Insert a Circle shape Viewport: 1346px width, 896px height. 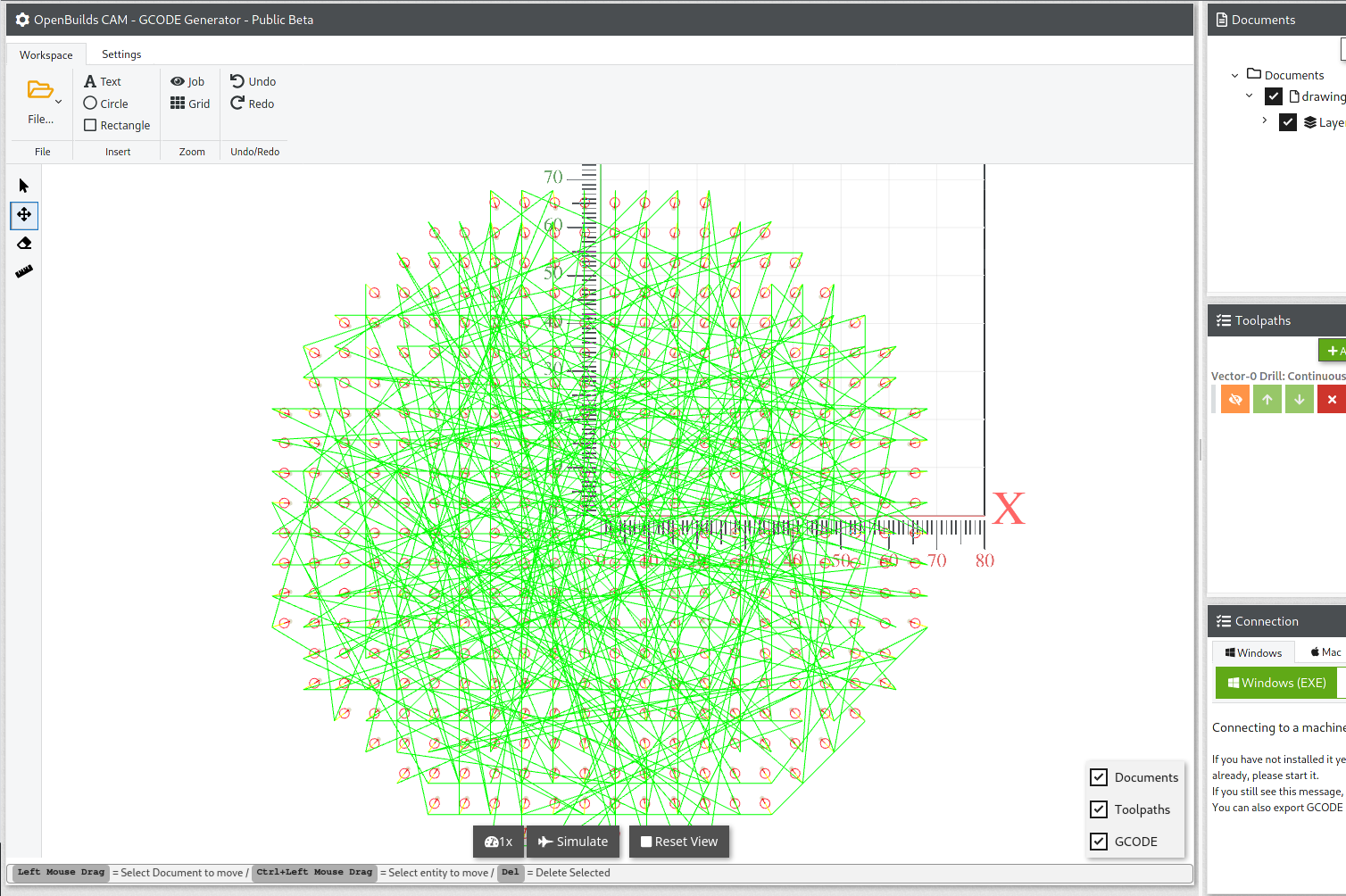click(x=106, y=104)
